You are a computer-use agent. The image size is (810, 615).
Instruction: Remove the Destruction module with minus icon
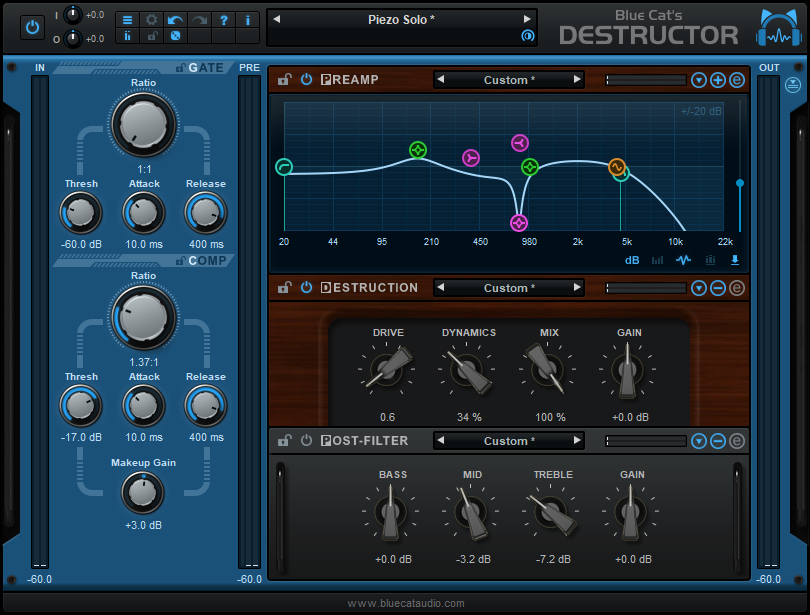[x=718, y=288]
